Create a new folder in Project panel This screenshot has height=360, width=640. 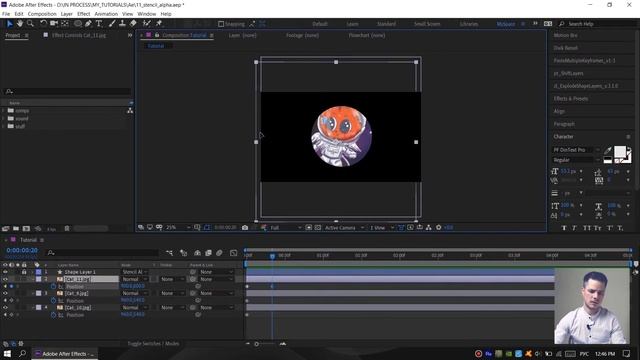(16, 229)
